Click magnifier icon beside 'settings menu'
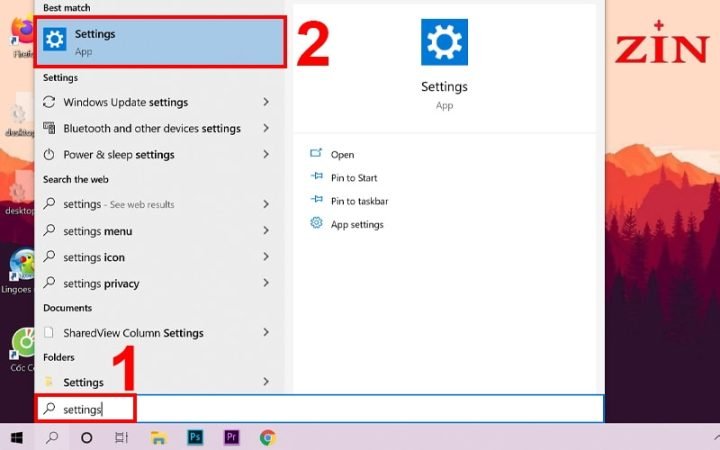 click(x=49, y=230)
